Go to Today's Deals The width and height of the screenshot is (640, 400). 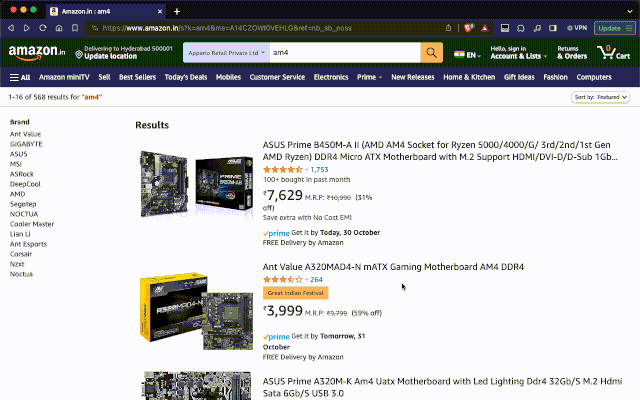pos(186,77)
